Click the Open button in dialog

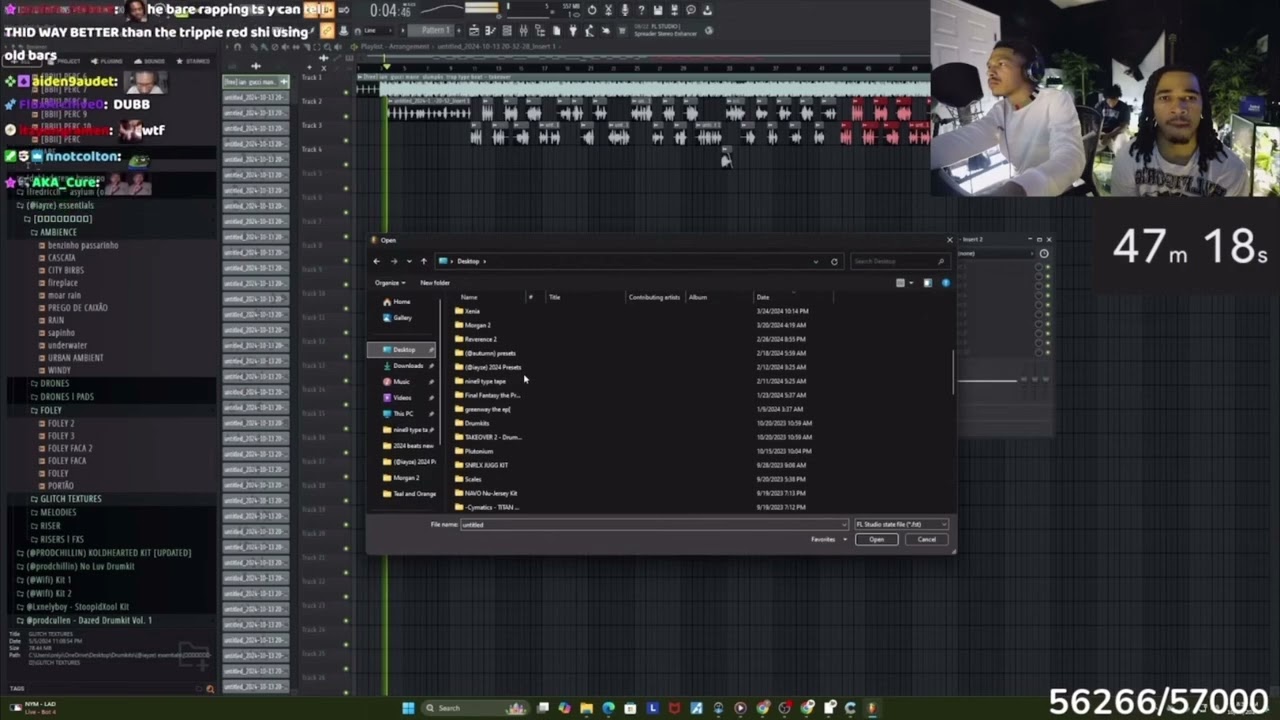pyautogui.click(x=876, y=540)
